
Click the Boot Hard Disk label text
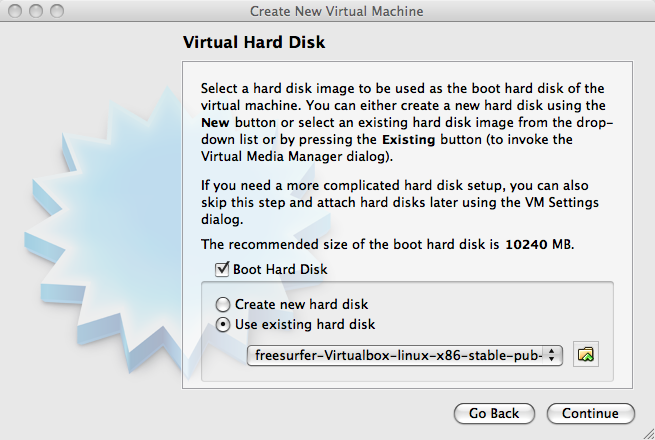point(280,269)
